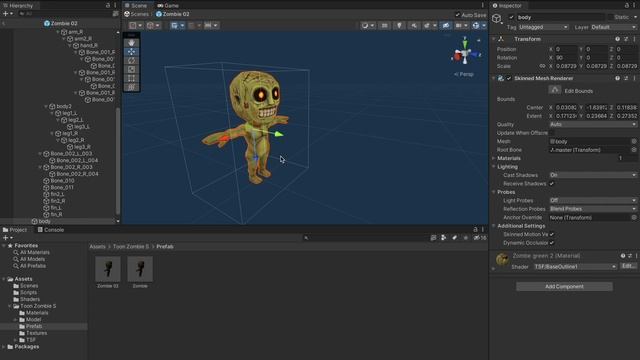Screen dimensions: 640x360
Task: Toggle the Auto Save checkbox
Action: click(458, 15)
